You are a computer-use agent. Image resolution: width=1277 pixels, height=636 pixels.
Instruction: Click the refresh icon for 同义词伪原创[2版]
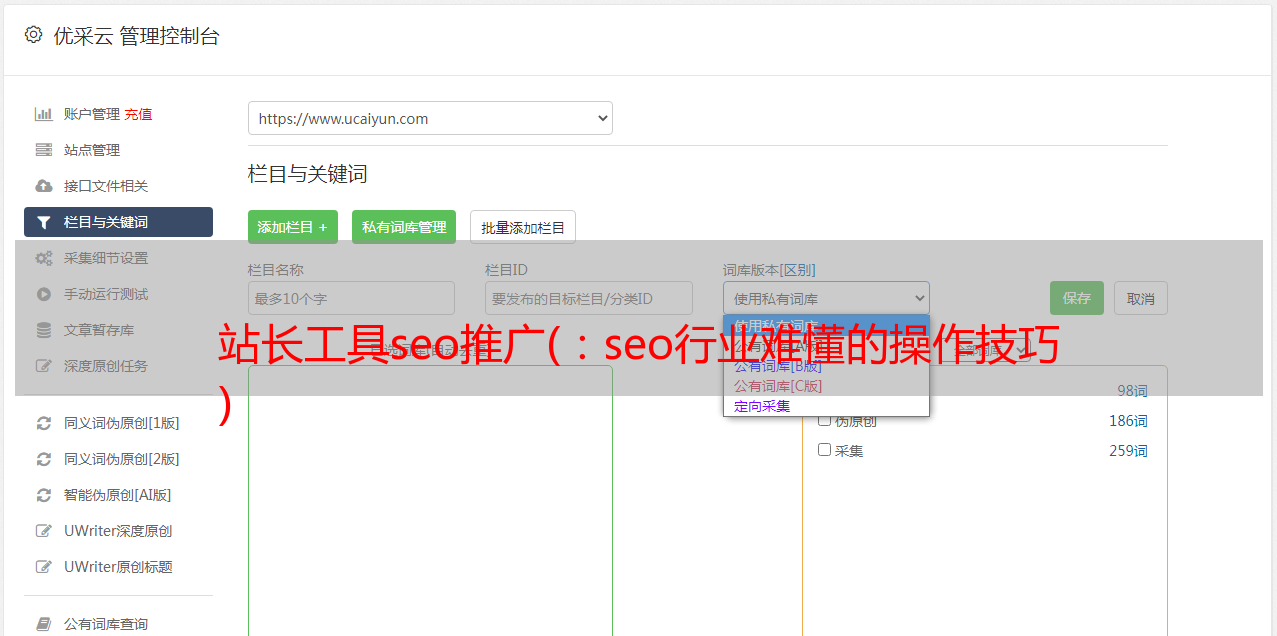(43, 459)
